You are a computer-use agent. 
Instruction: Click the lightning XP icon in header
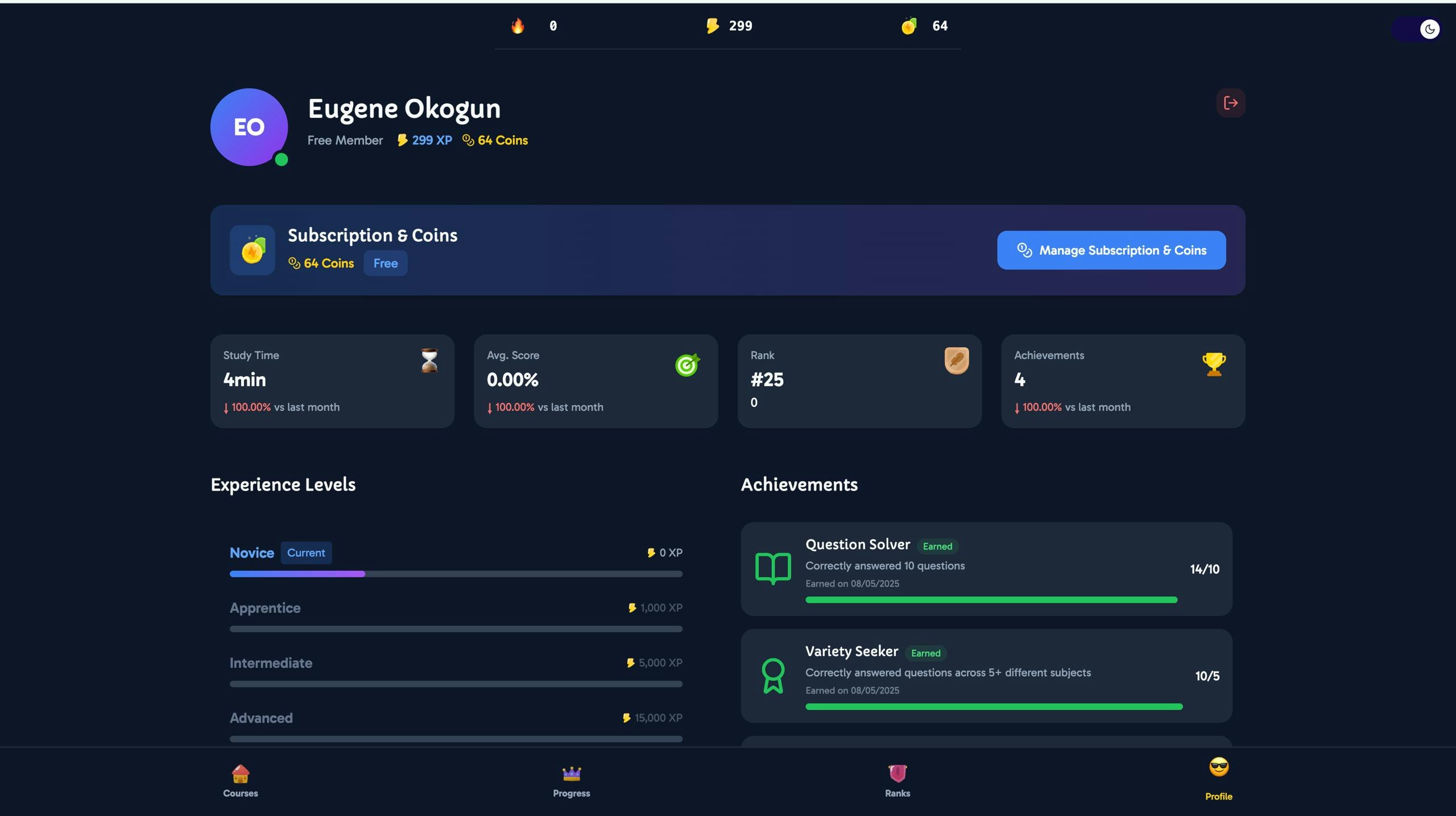(712, 26)
